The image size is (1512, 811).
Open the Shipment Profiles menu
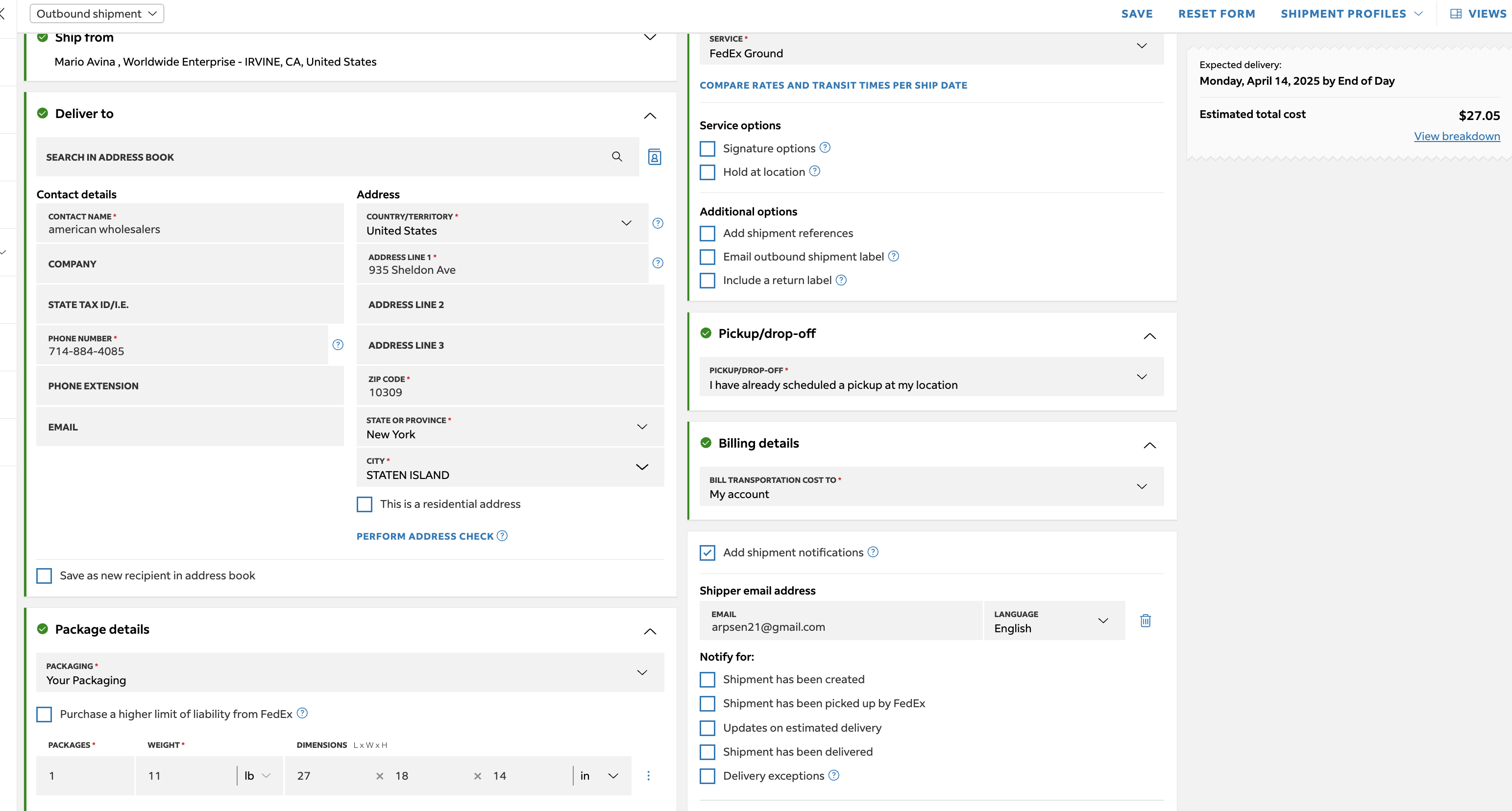coord(1351,14)
